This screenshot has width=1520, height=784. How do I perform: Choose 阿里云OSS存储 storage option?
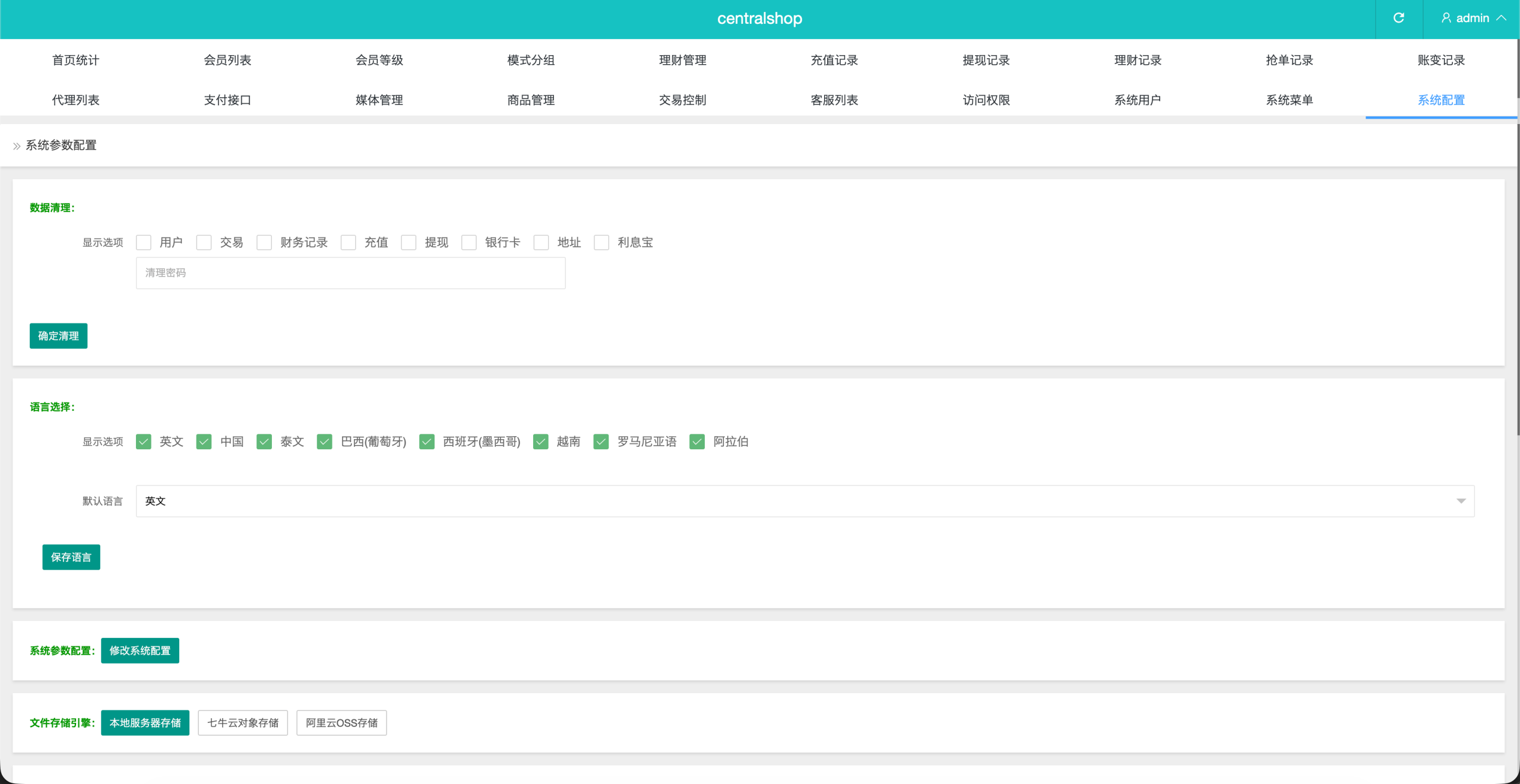click(341, 722)
